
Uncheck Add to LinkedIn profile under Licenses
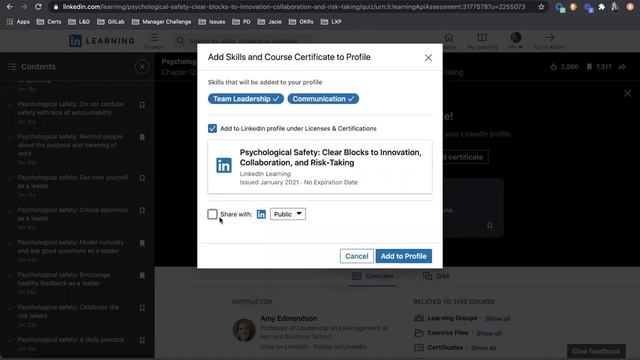pos(212,129)
